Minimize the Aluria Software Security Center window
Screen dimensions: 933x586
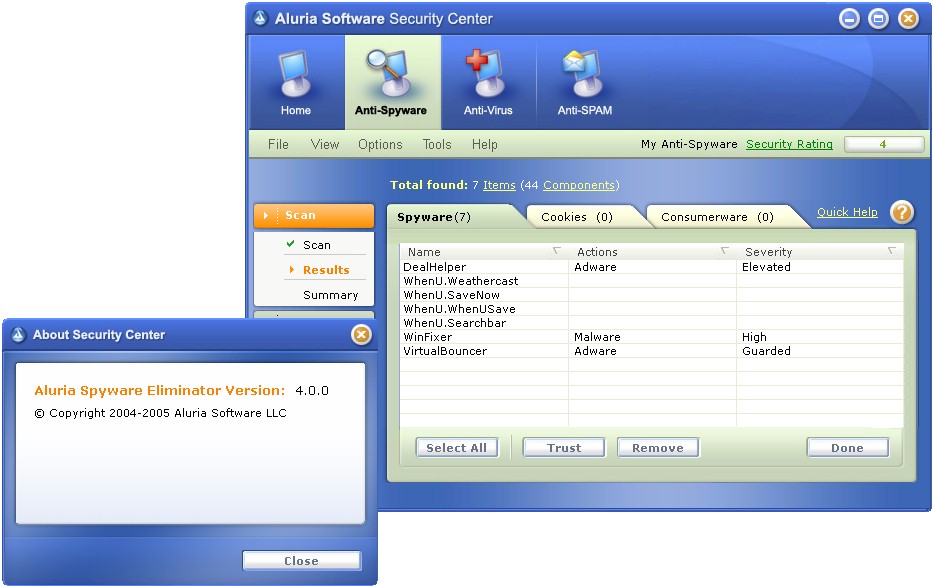click(849, 19)
